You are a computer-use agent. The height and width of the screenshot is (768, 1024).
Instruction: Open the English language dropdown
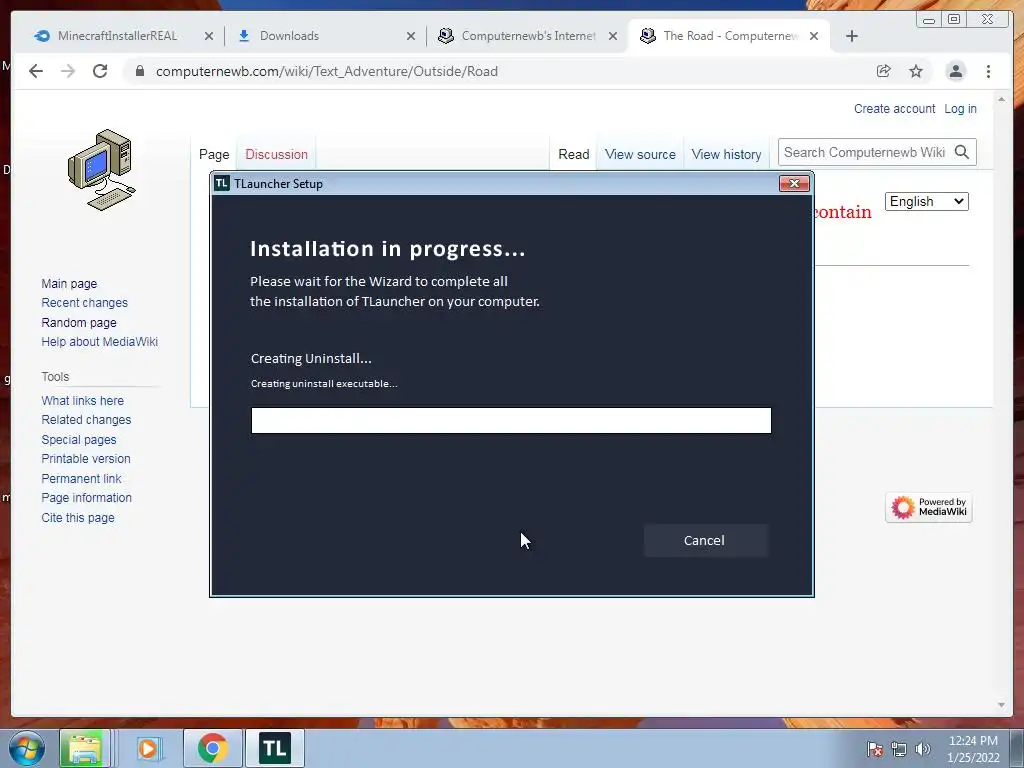click(927, 201)
